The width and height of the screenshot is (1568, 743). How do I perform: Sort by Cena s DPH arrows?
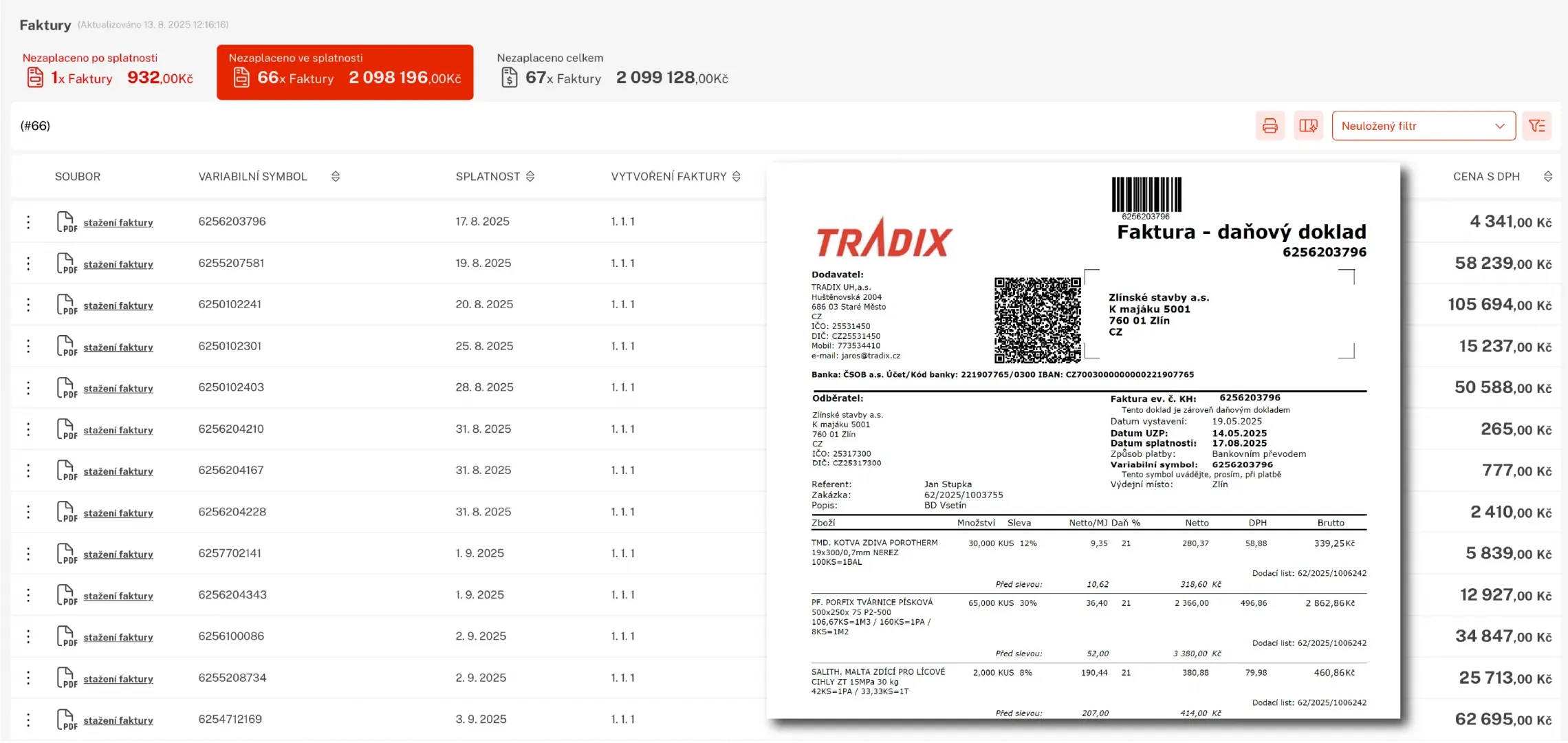tap(1547, 177)
